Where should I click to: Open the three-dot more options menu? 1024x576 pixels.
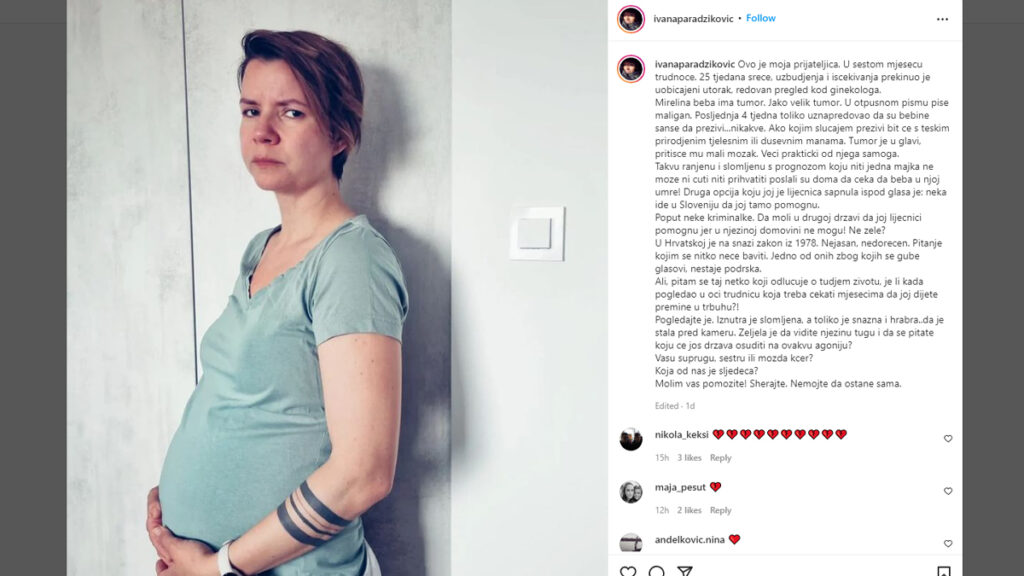tap(942, 19)
